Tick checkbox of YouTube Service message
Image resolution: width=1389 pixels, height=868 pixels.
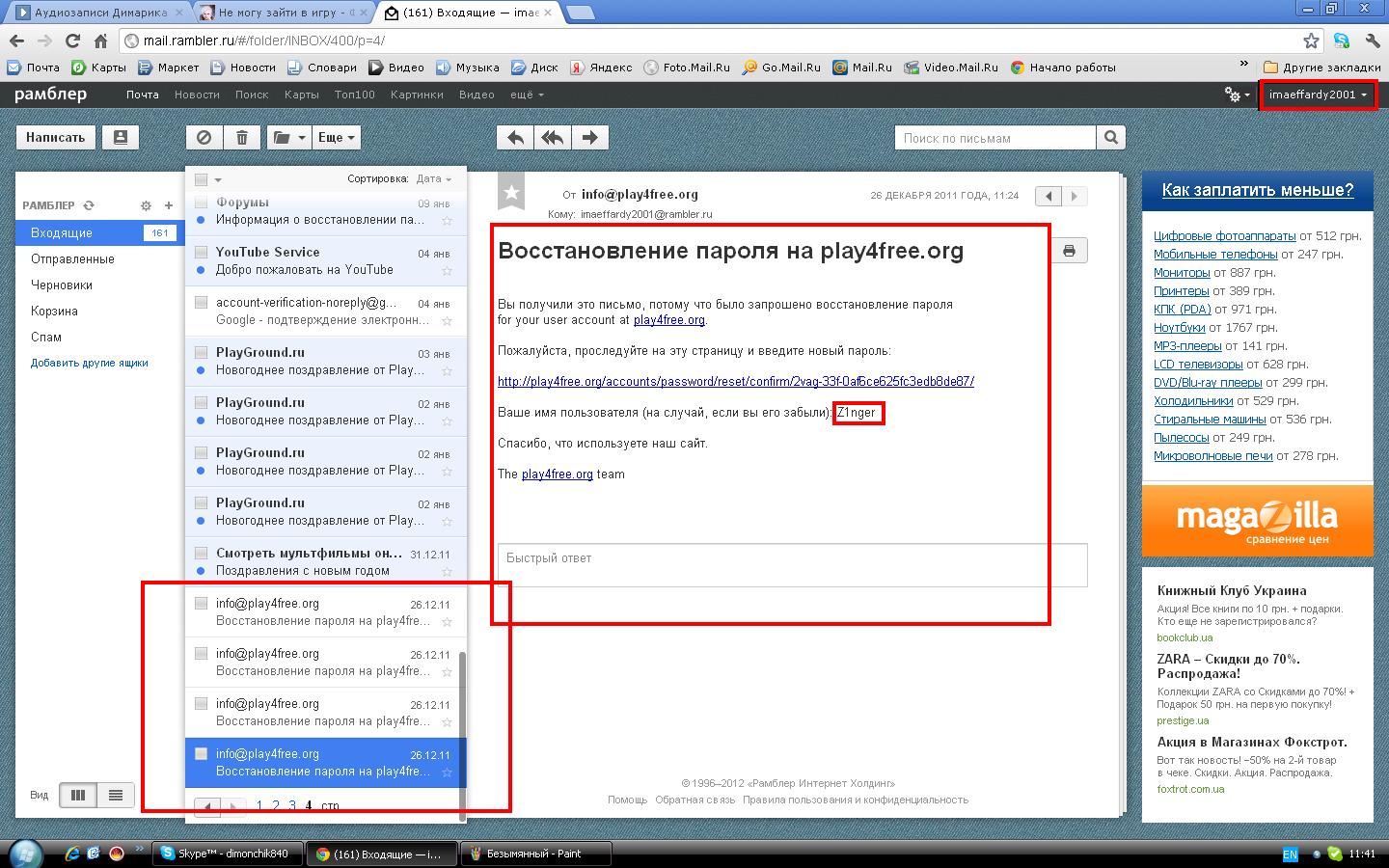[x=201, y=252]
